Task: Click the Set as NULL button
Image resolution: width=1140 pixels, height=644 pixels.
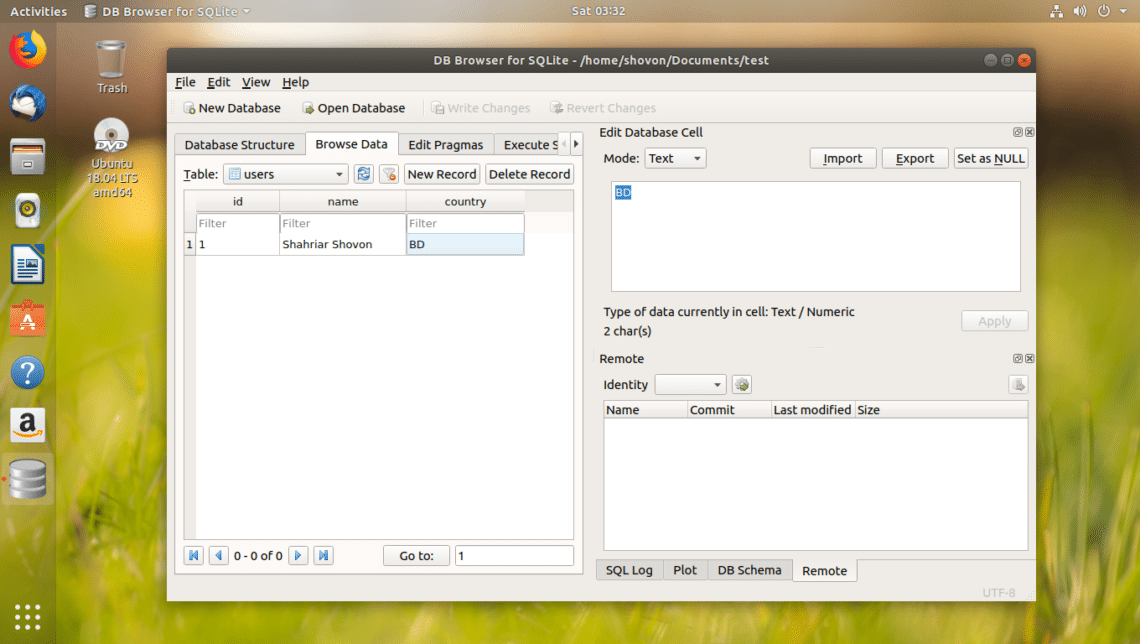Action: pos(991,157)
